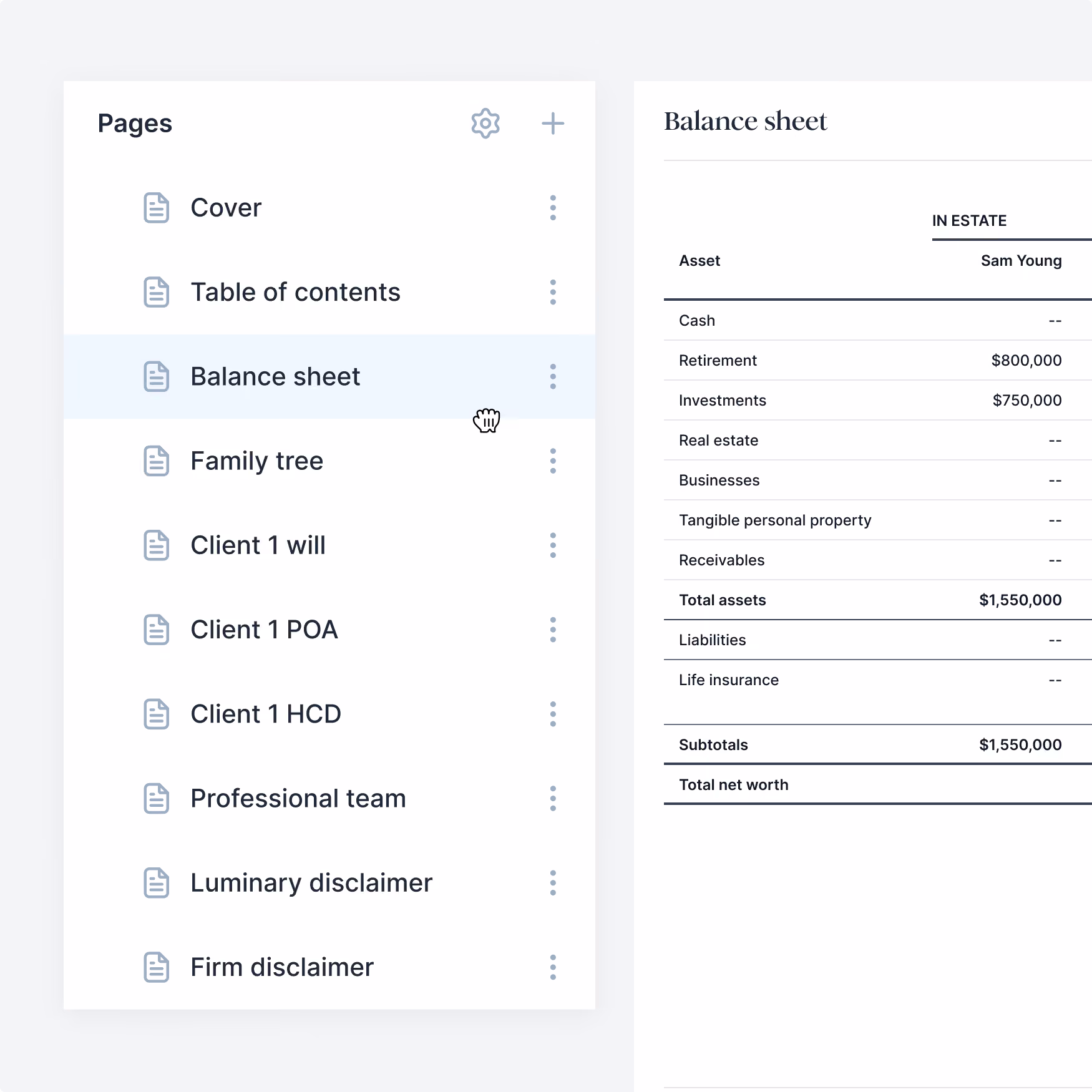Open three-dot menu for Firm disclaimer
1092x1092 pixels.
click(553, 967)
